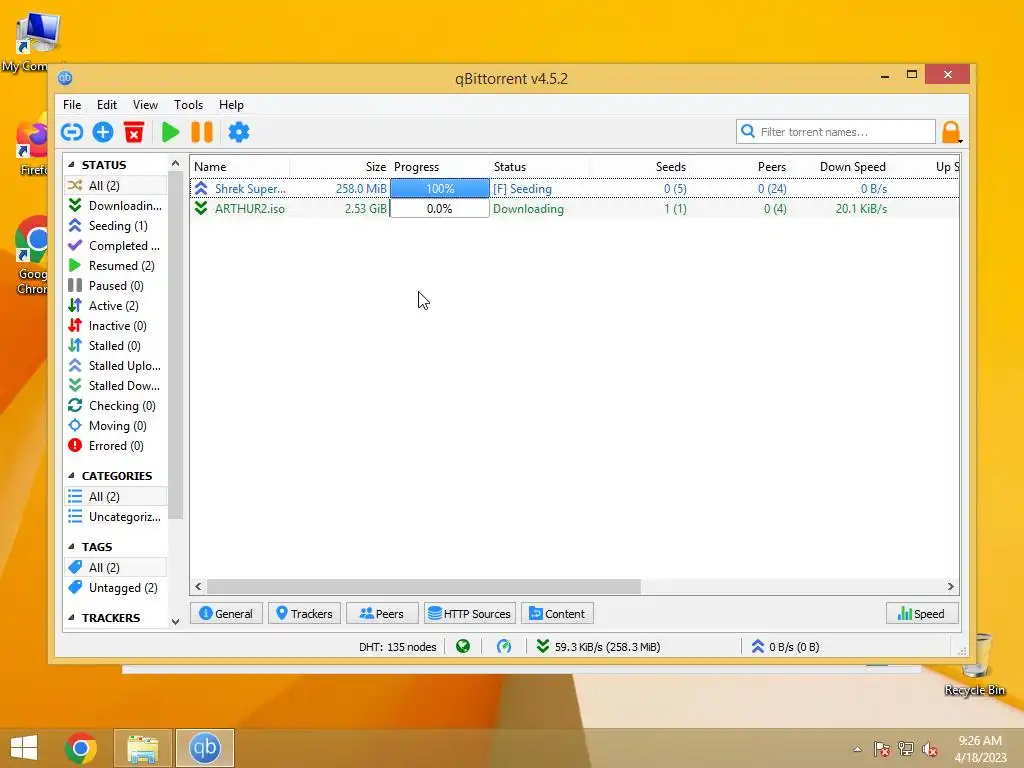Select Stalled Downloading filter

(115, 386)
